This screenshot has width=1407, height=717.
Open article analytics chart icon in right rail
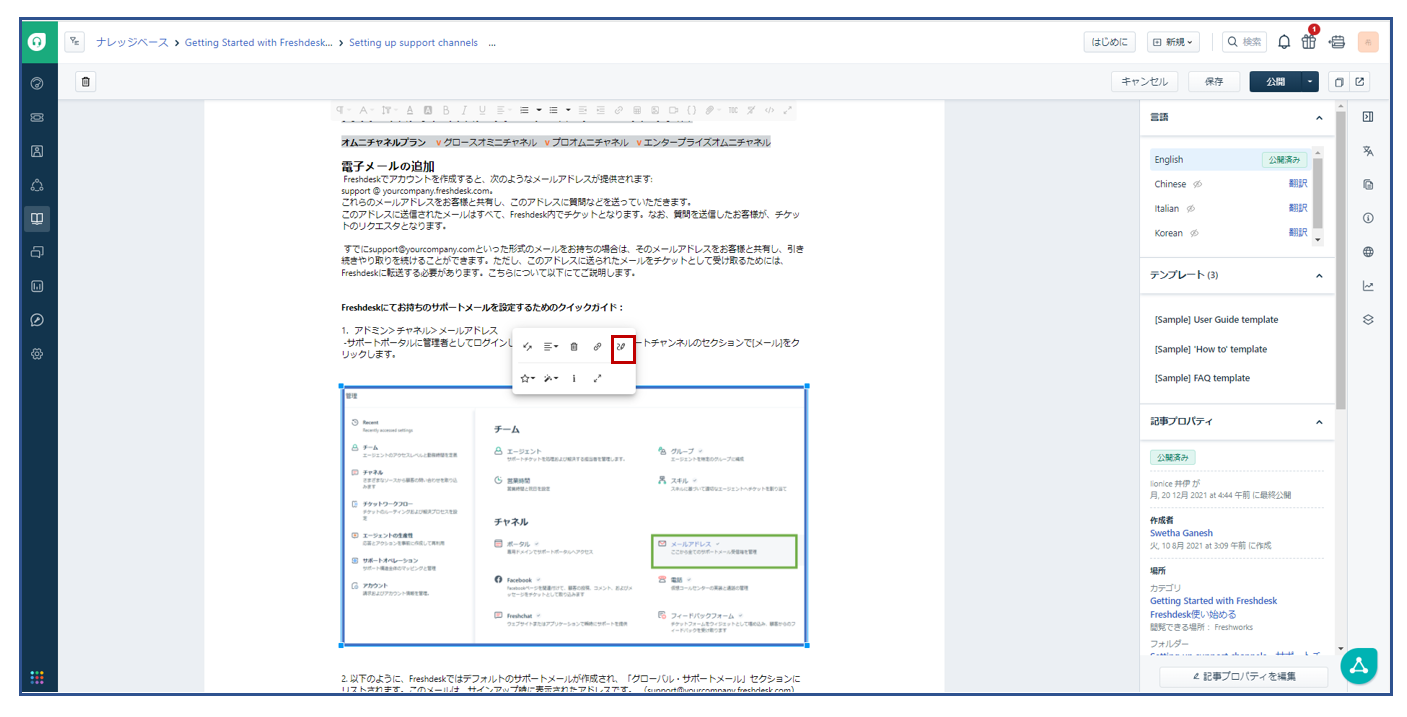pos(1368,286)
